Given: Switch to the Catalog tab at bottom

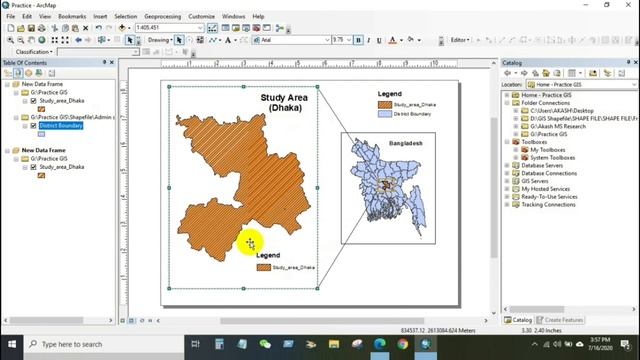Looking at the screenshot, I should tap(518, 320).
